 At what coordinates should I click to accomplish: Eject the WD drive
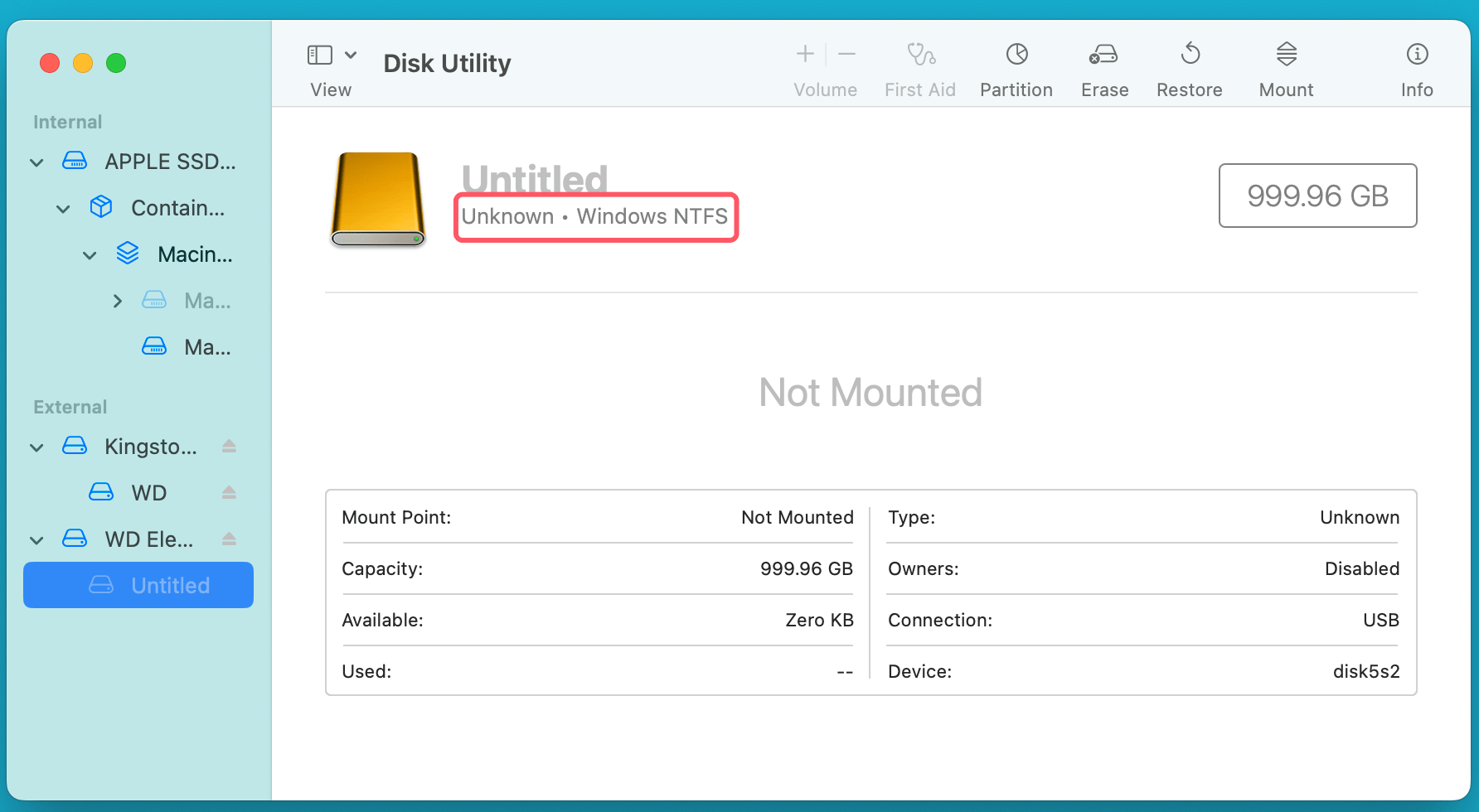(228, 492)
